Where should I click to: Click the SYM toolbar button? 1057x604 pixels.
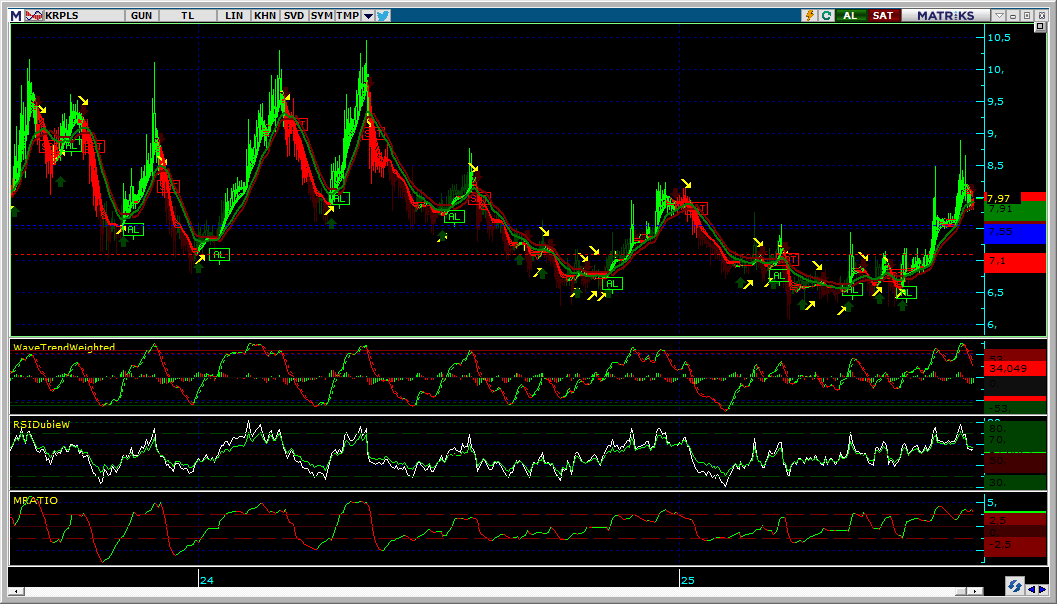322,15
